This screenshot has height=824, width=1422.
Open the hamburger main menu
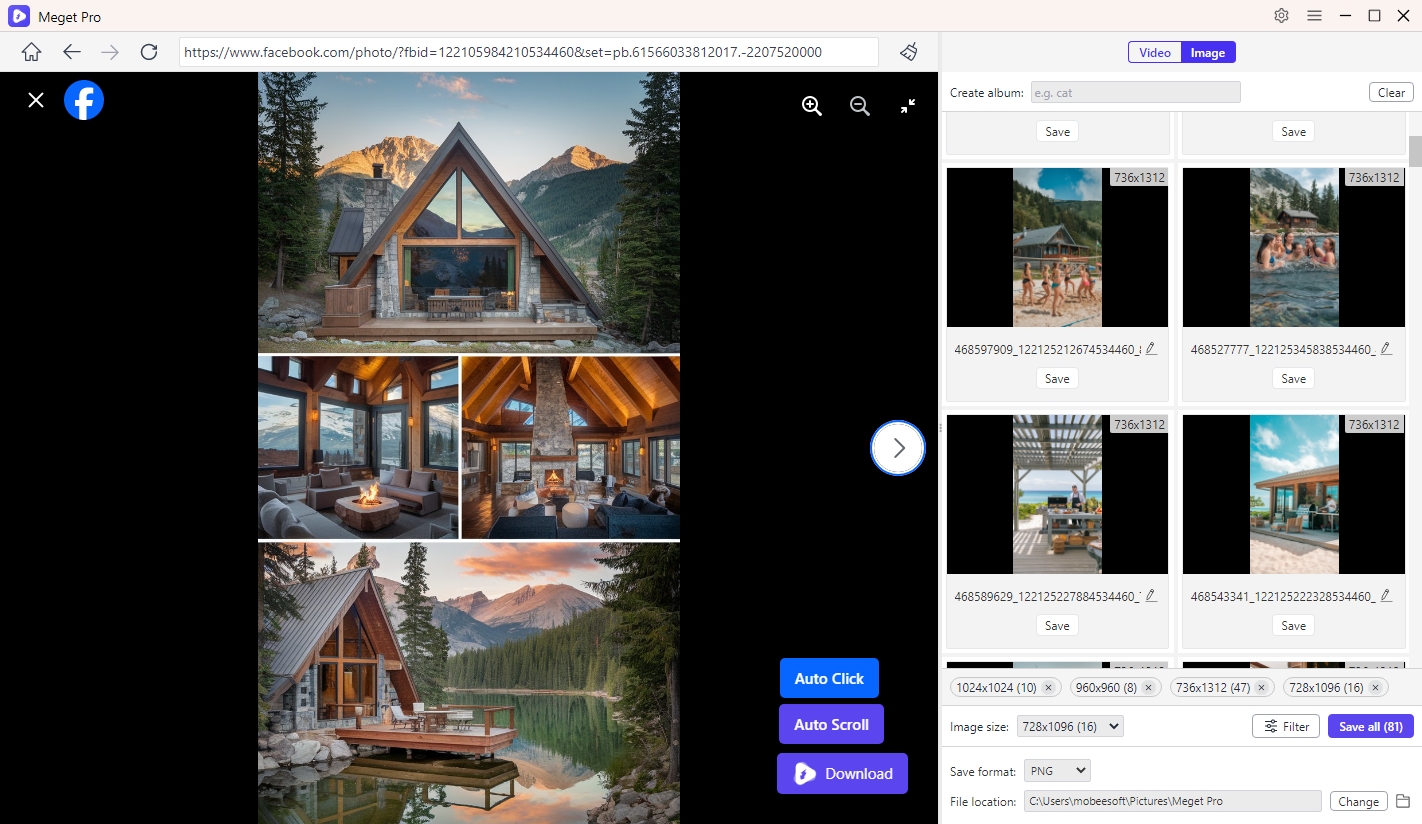coord(1315,16)
